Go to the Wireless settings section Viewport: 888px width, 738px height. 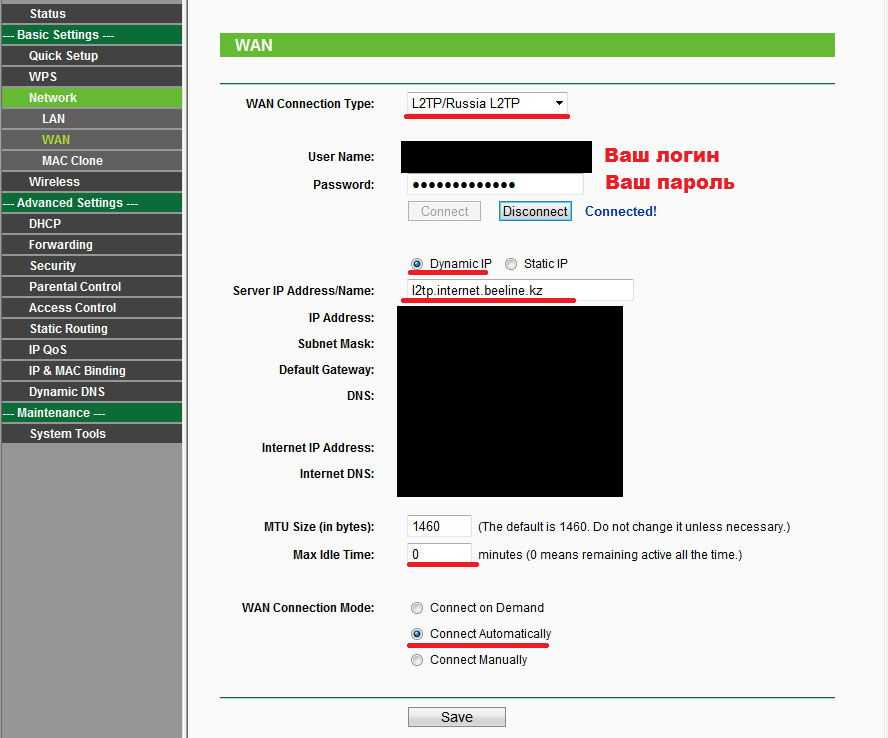click(x=54, y=182)
